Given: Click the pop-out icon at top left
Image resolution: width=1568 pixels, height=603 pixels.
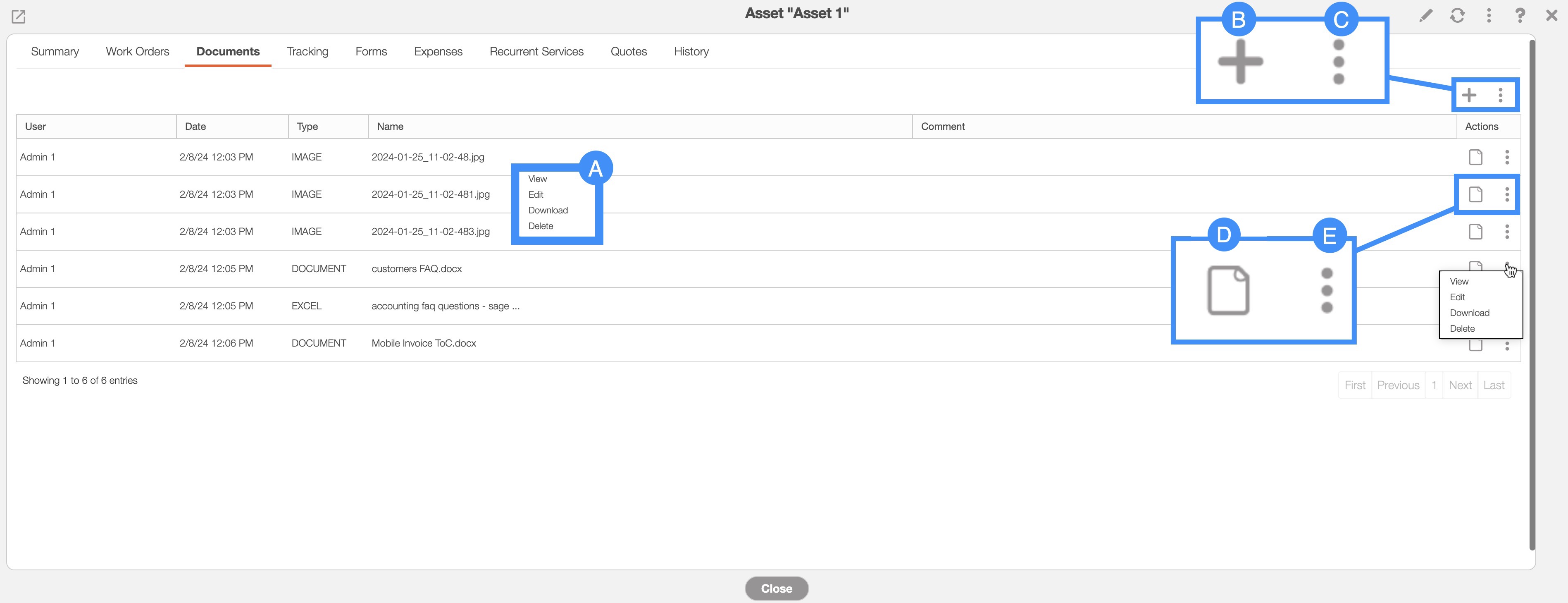Looking at the screenshot, I should 18,17.
